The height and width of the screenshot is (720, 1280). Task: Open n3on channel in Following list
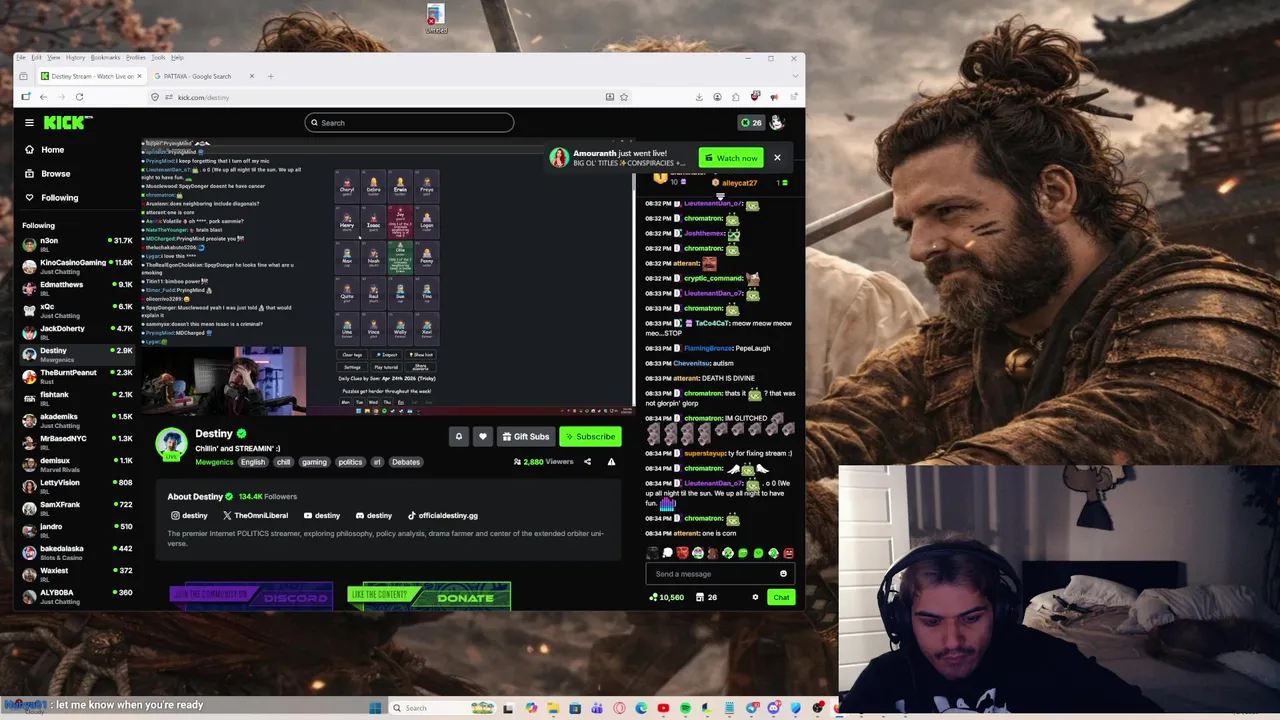tap(77, 244)
